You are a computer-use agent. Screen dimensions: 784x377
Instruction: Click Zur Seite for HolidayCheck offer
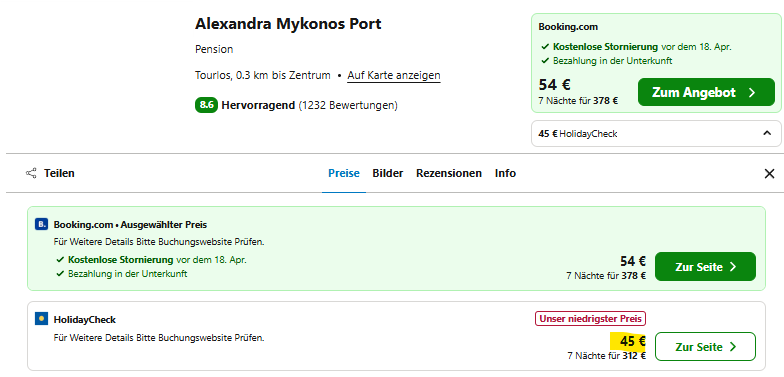tap(705, 346)
